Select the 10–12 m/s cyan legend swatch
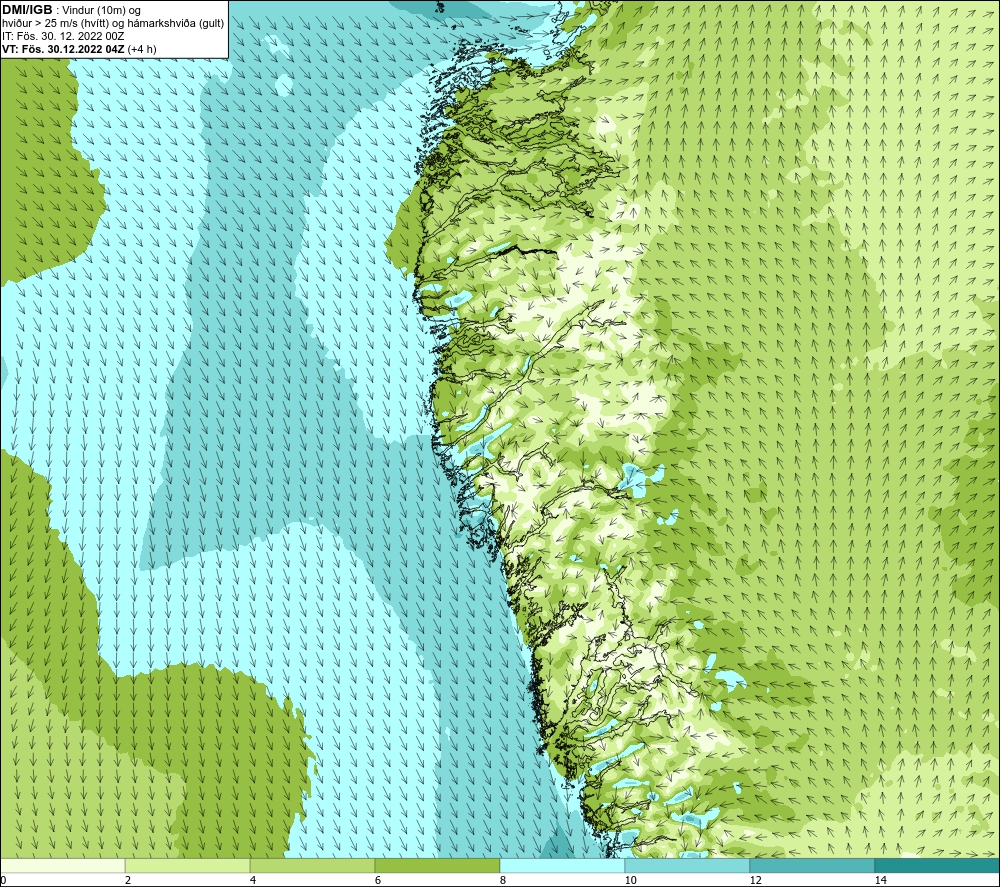This screenshot has height=887, width=1000. 688,865
